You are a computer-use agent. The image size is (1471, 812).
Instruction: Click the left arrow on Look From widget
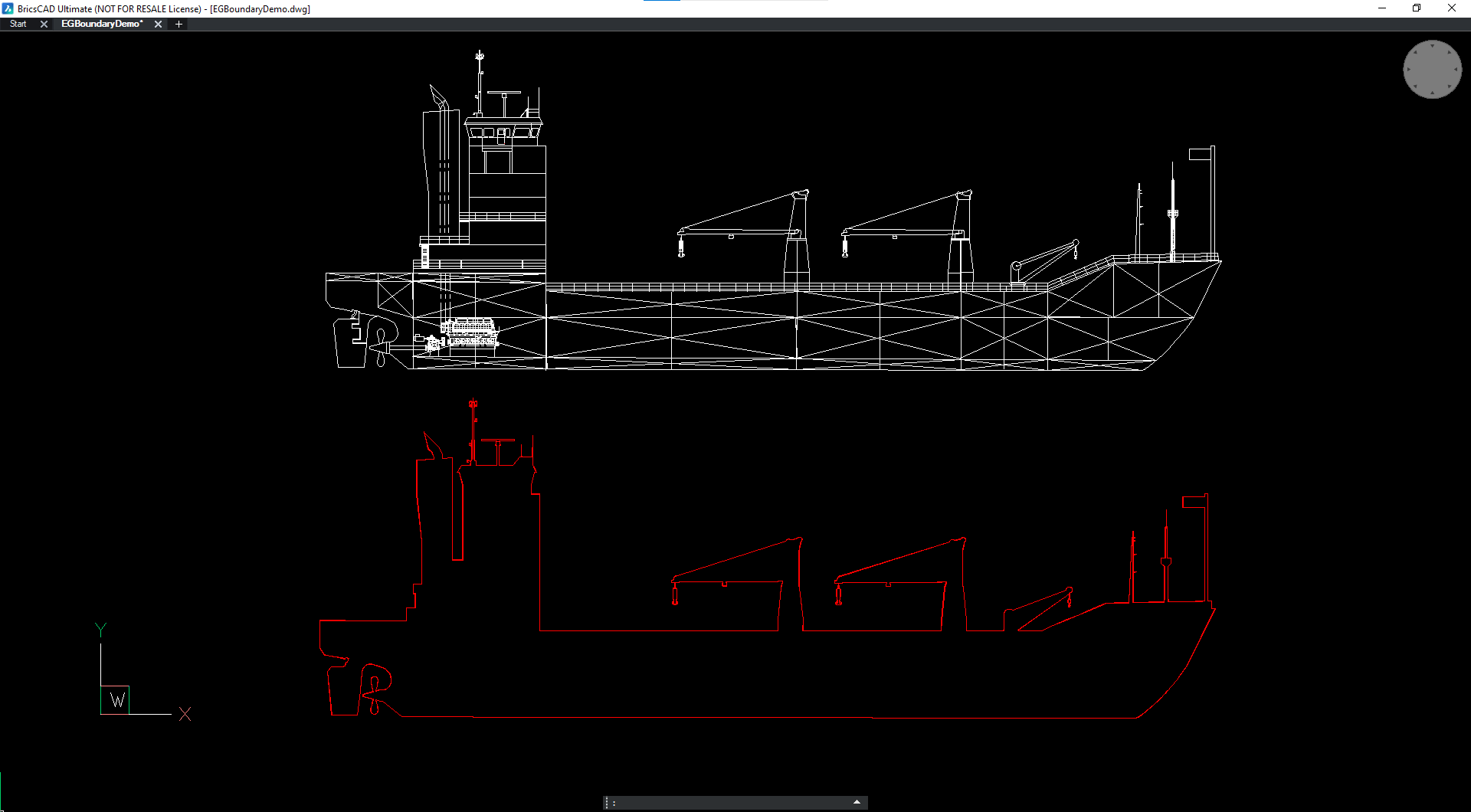[1408, 70]
